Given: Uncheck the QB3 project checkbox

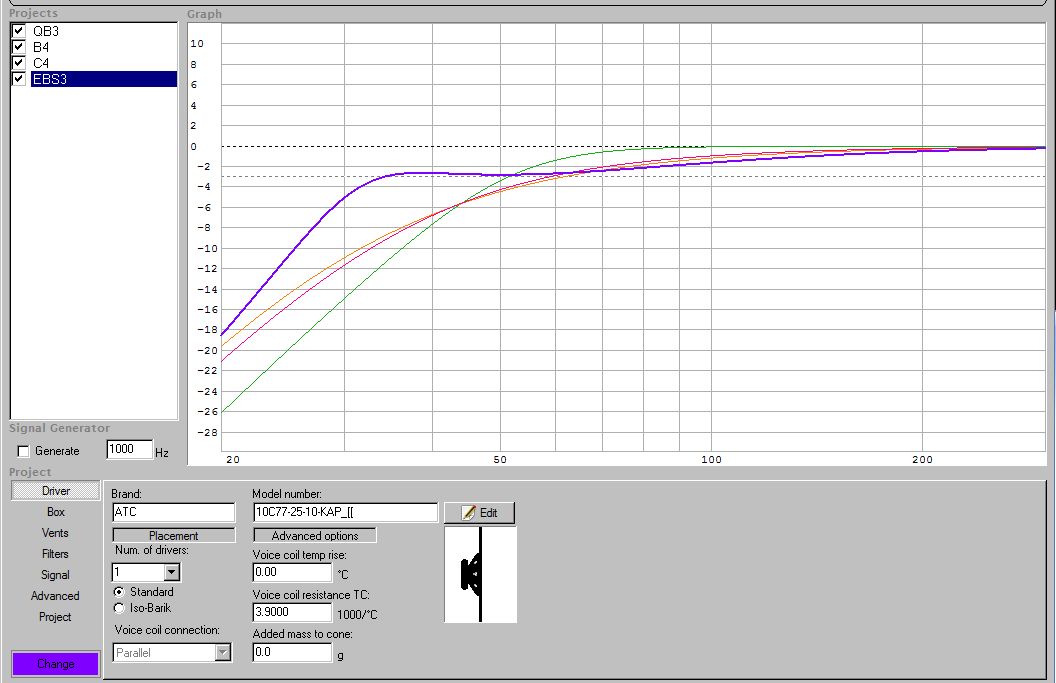Looking at the screenshot, I should [19, 31].
